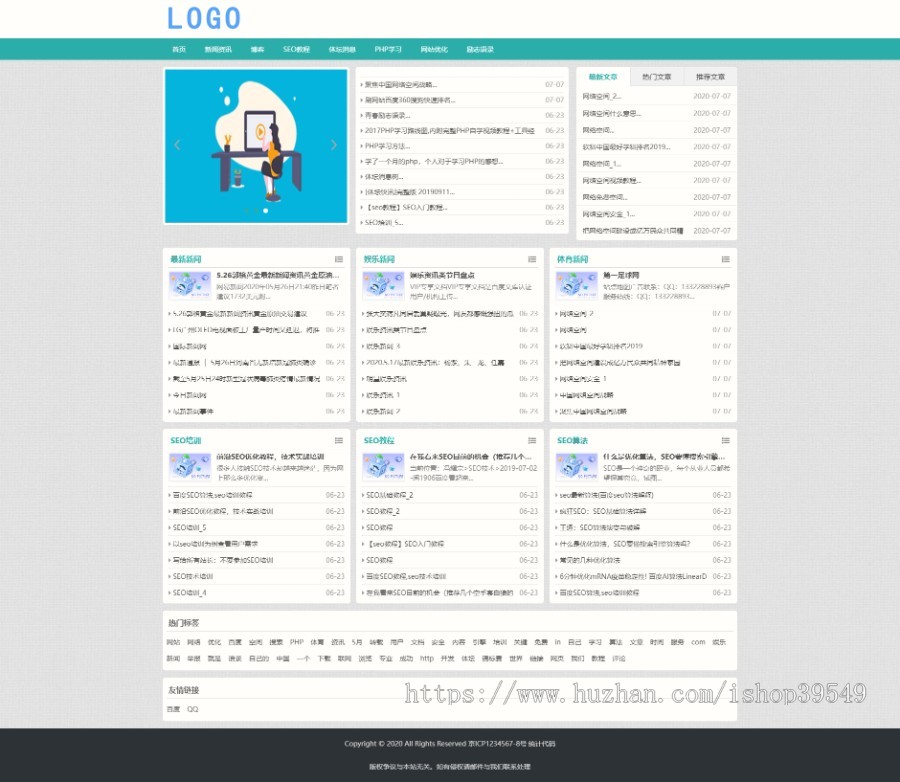
Task: Open article 2017PHP学习路线图
Action: (449, 131)
